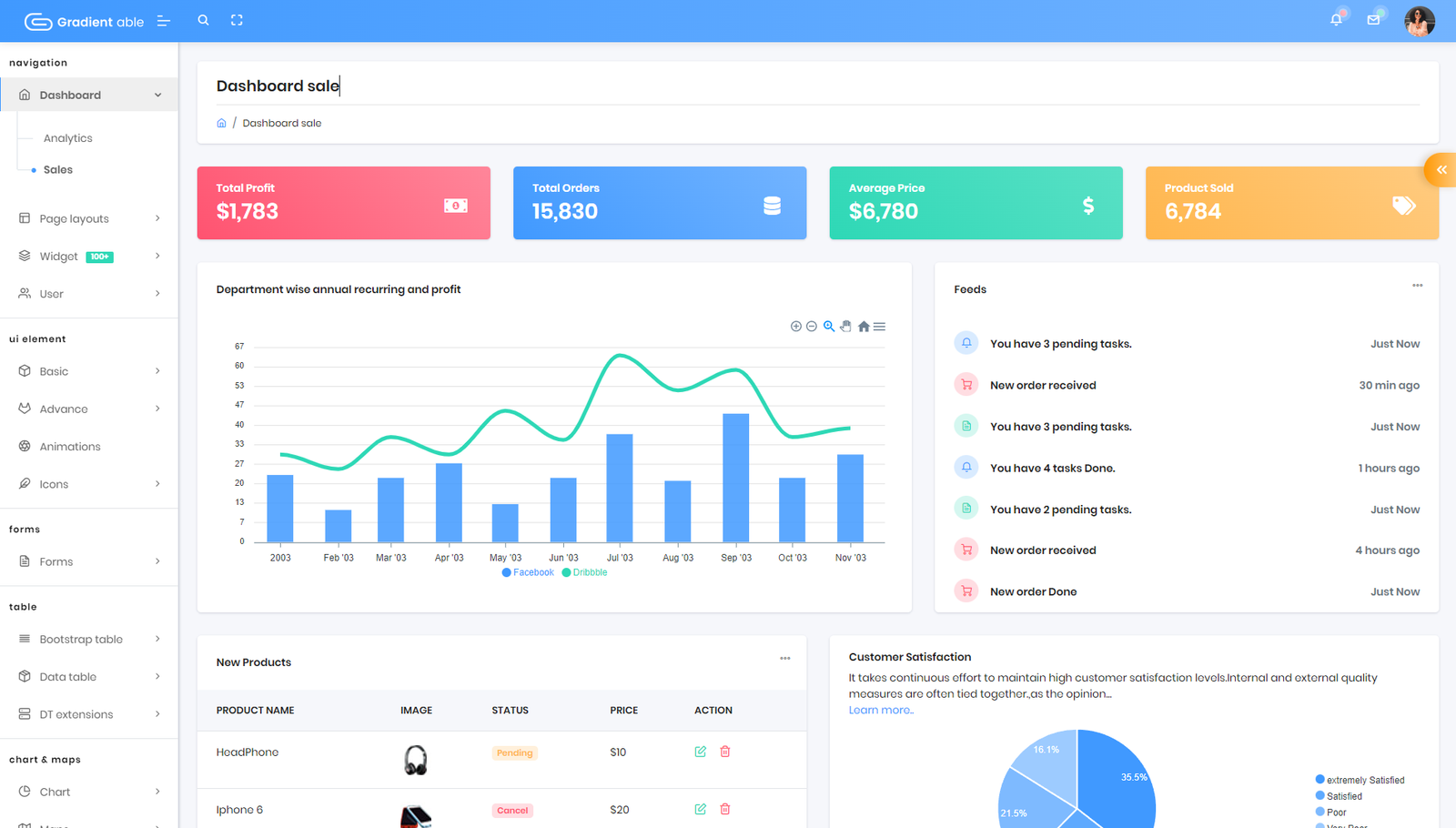Expand the Page layouts menu

click(89, 218)
